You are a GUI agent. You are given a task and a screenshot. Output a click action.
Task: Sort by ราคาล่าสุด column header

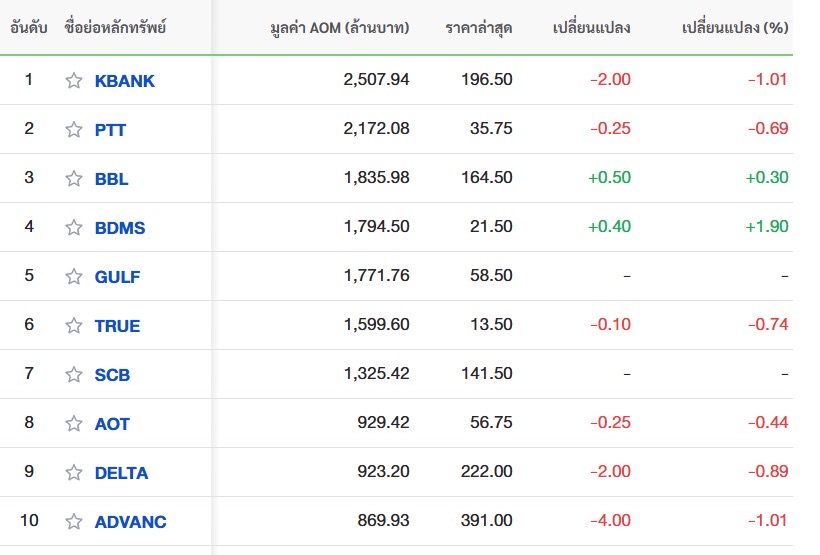pos(479,28)
